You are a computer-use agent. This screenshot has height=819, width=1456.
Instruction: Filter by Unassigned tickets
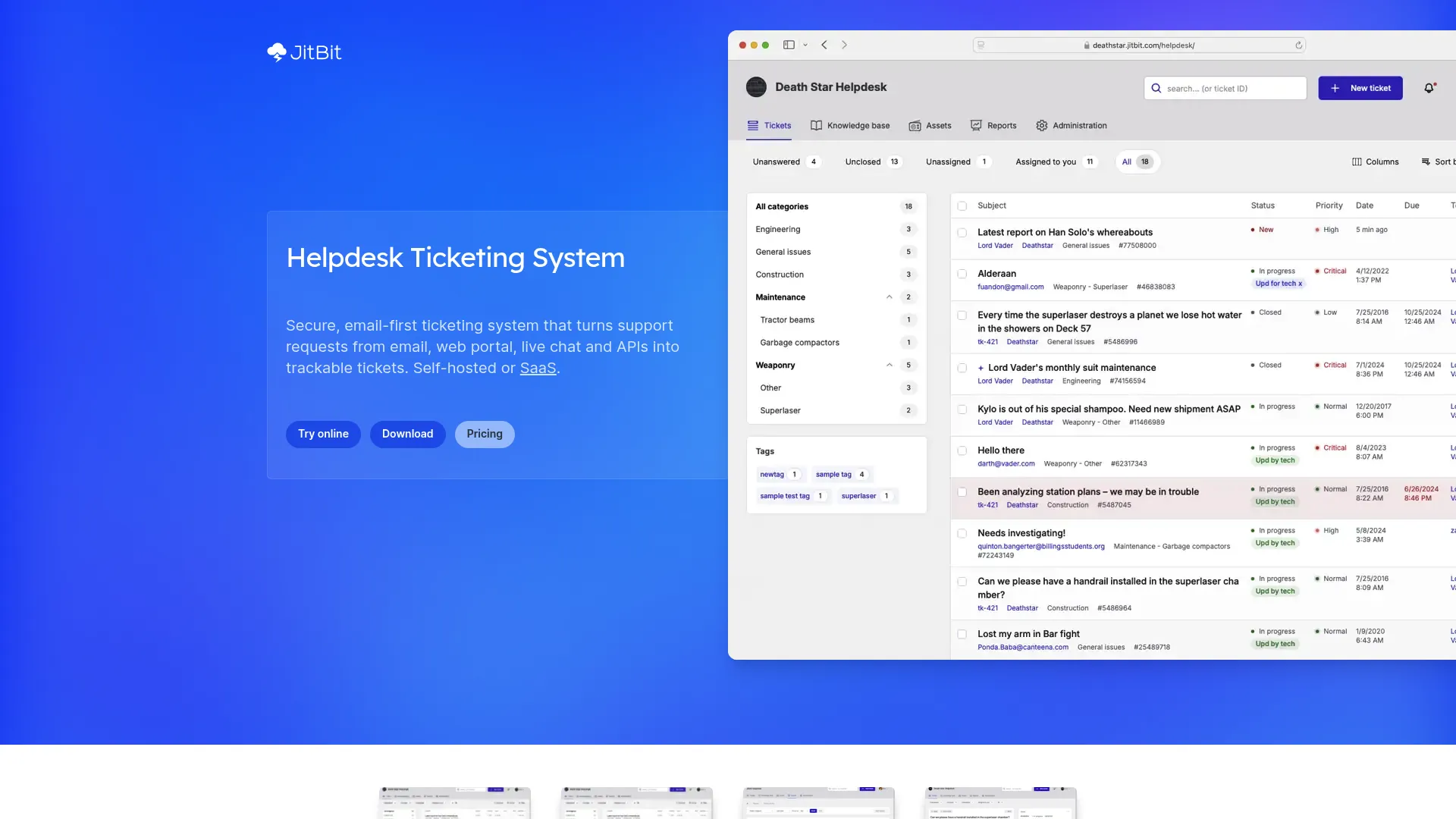click(x=958, y=162)
